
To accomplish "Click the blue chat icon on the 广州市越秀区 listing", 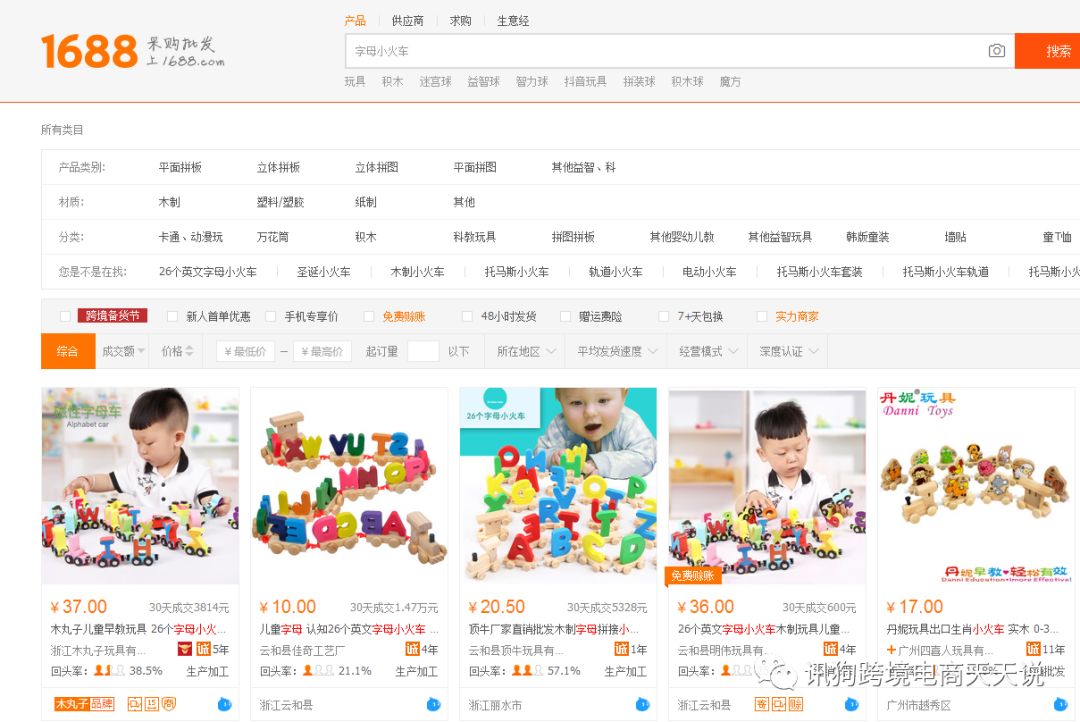I will pos(1060,704).
